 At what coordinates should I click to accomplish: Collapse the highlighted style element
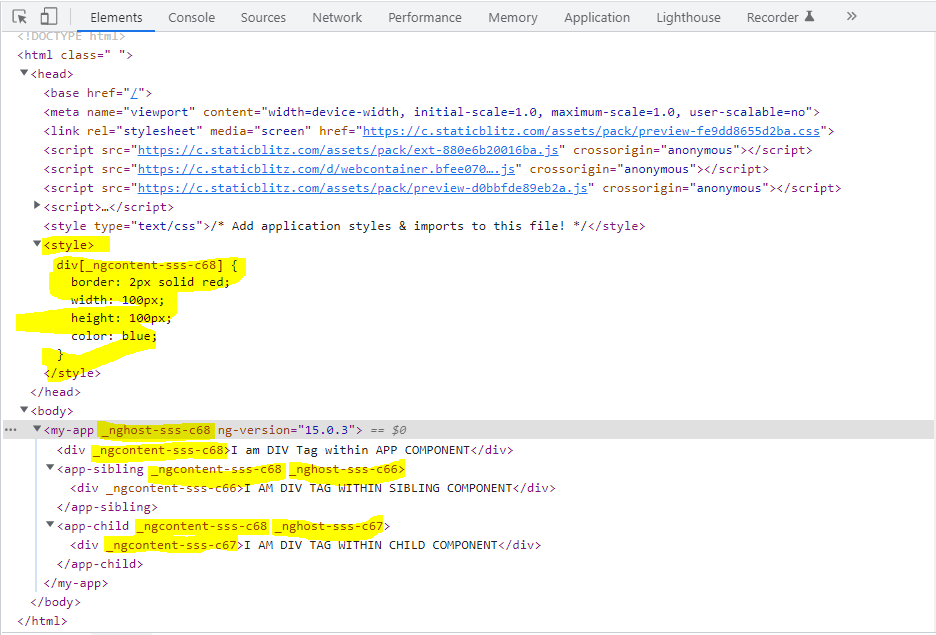point(38,244)
